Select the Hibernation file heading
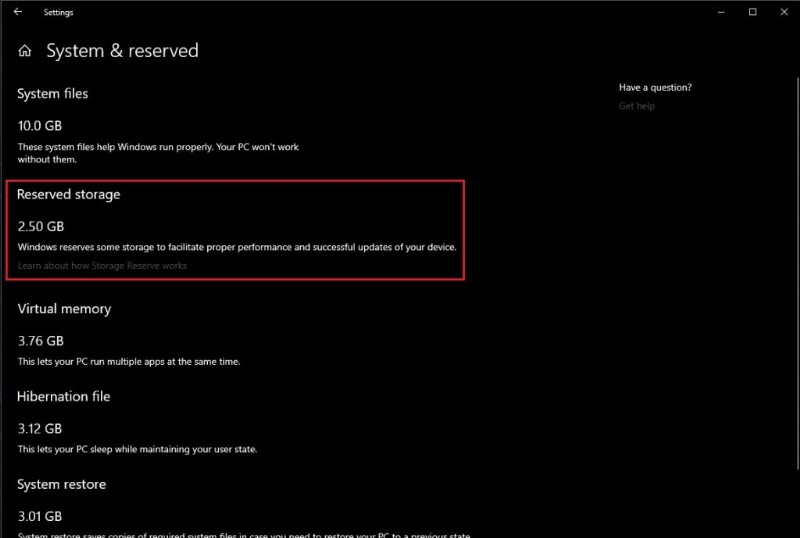Image resolution: width=800 pixels, height=538 pixels. [63, 397]
